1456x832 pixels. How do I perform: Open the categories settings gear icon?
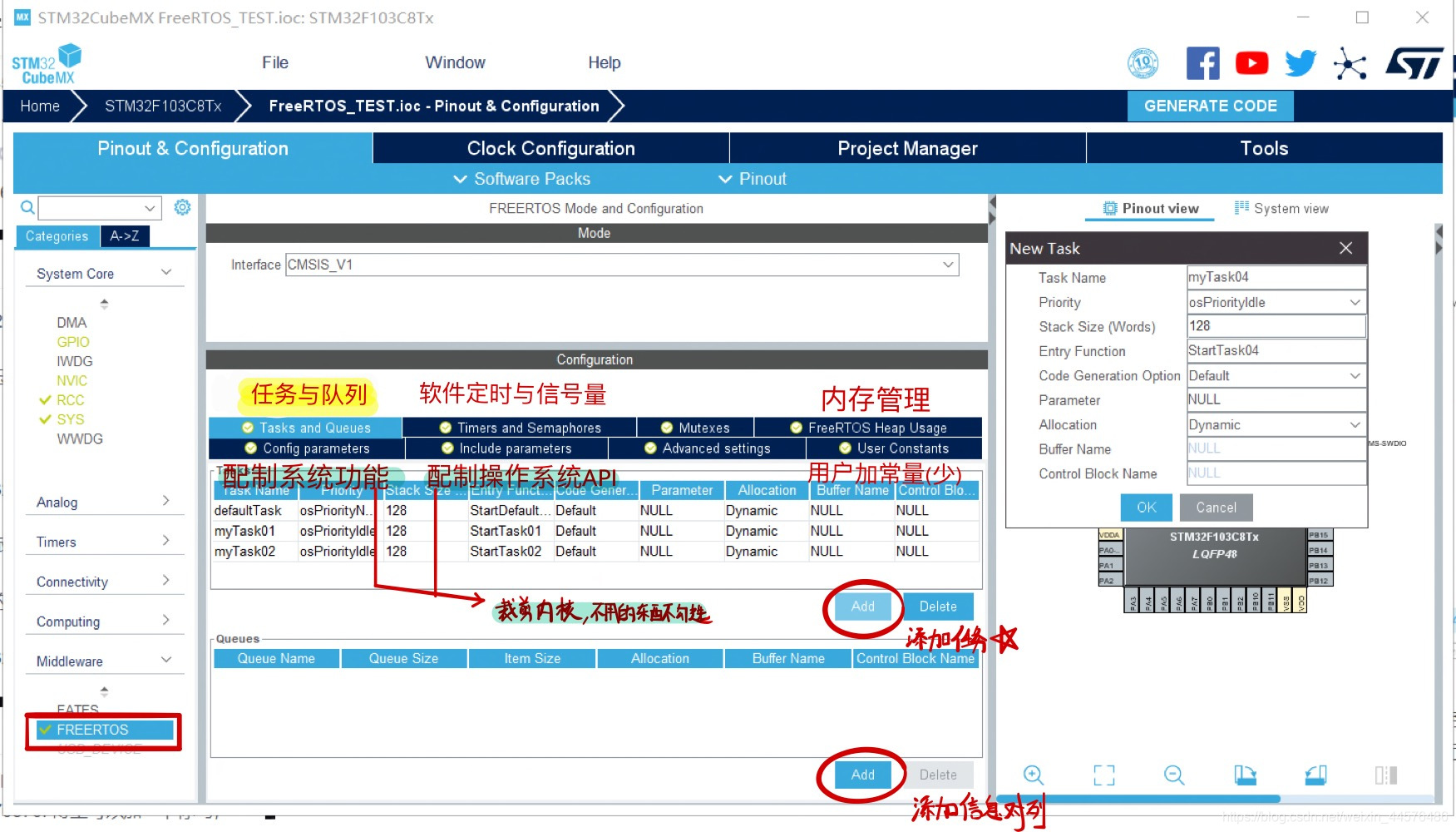pos(182,207)
